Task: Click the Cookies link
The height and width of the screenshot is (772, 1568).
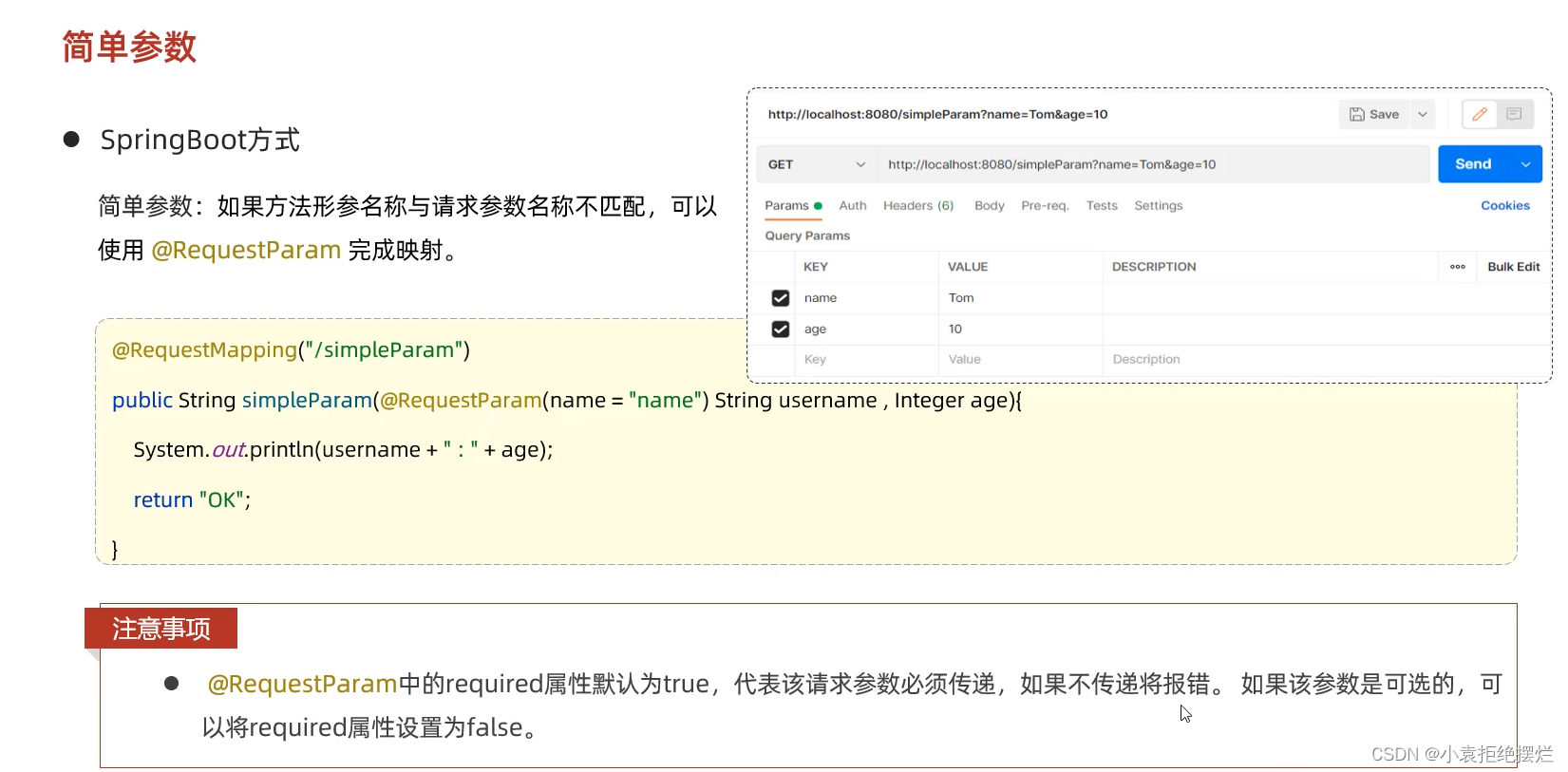Action: 1505,205
